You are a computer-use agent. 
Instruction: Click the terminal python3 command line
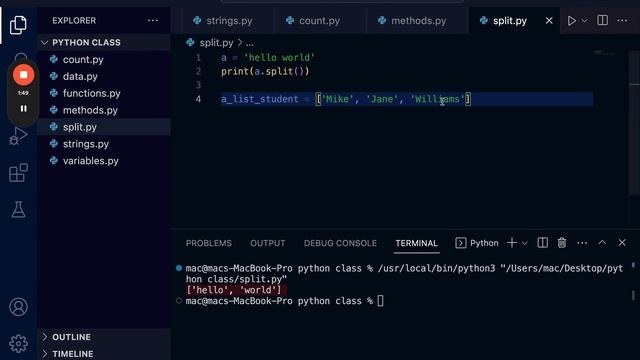click(404, 274)
